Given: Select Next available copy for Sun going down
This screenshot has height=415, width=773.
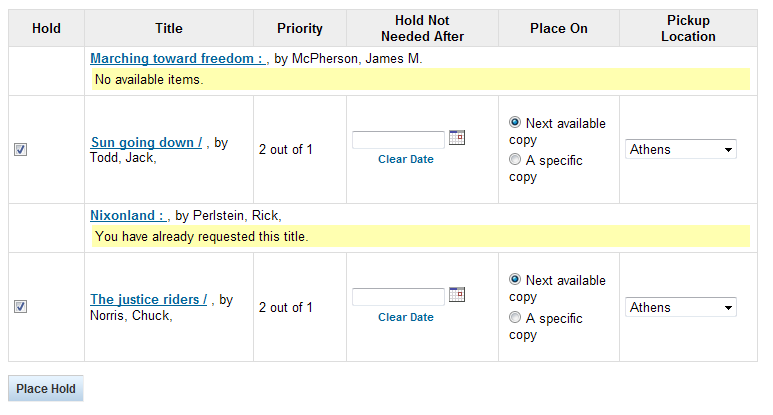Looking at the screenshot, I should click(x=515, y=122).
